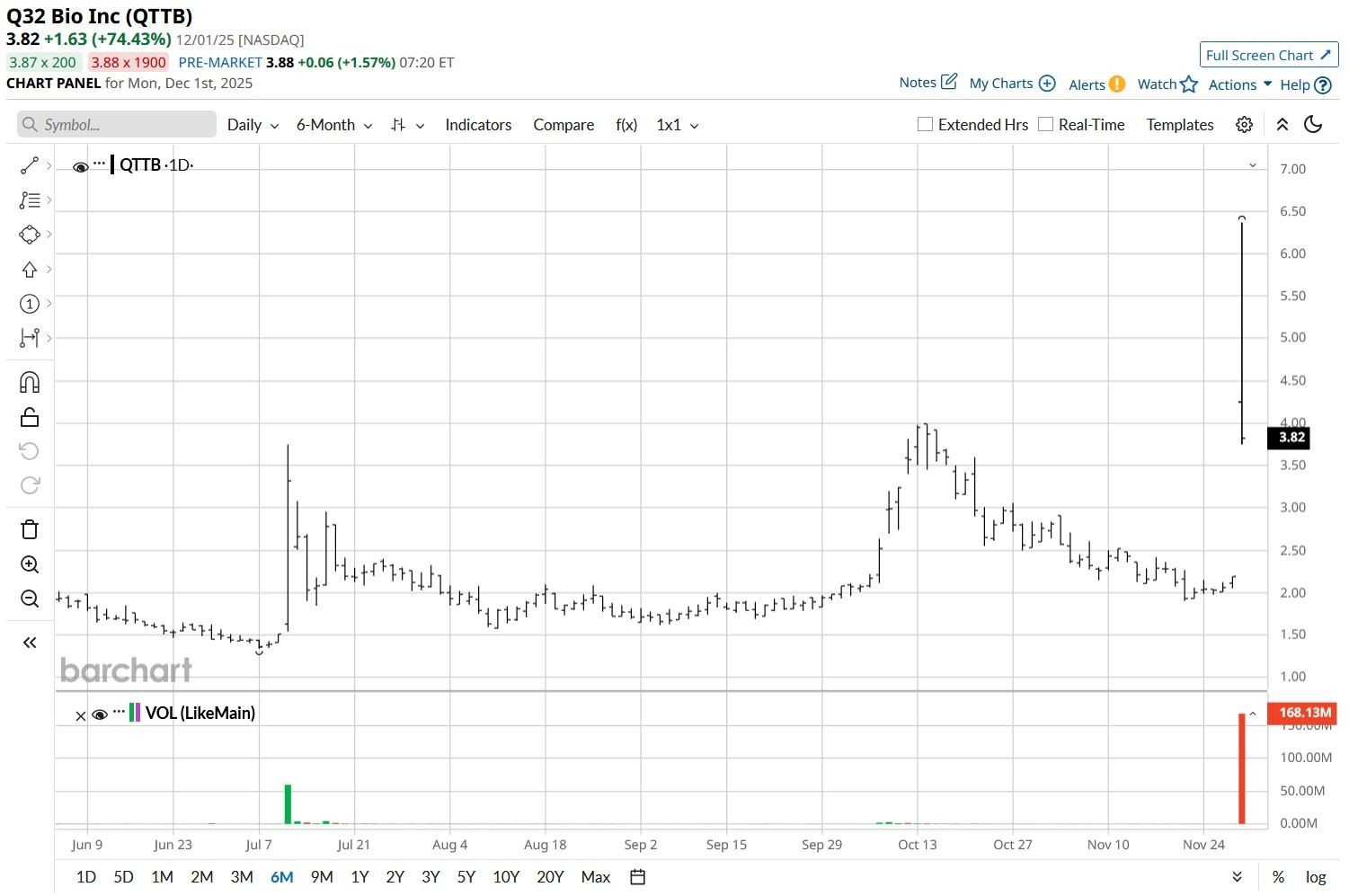This screenshot has height=896, width=1349.
Task: Select the 3M time range
Action: [x=242, y=877]
